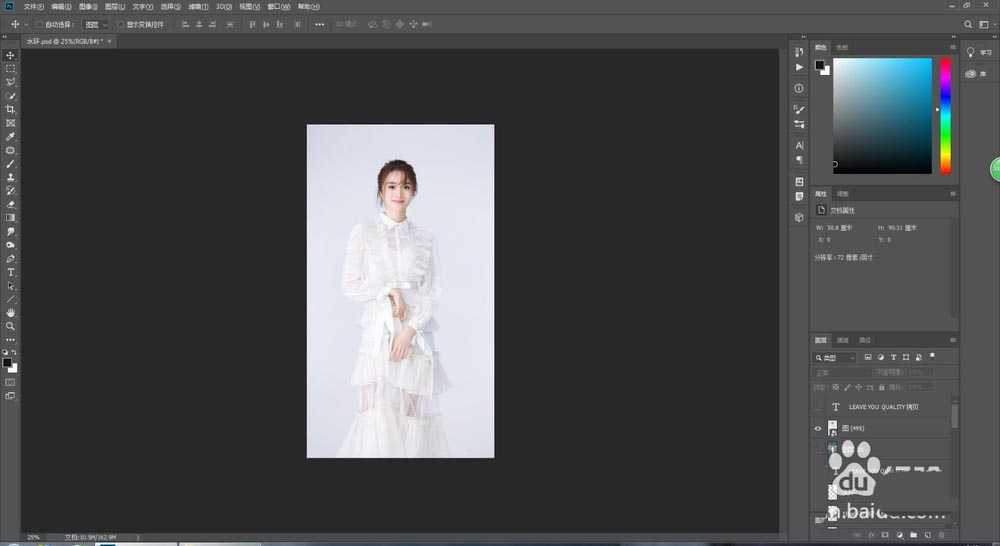Select the Hand tool
This screenshot has height=546, width=1000.
[x=11, y=313]
